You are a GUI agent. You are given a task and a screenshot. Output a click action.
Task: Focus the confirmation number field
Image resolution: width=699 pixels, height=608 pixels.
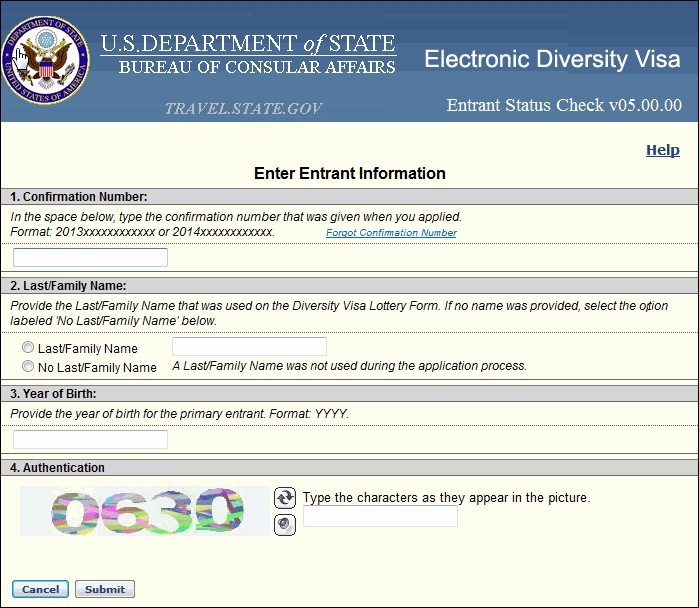90,258
